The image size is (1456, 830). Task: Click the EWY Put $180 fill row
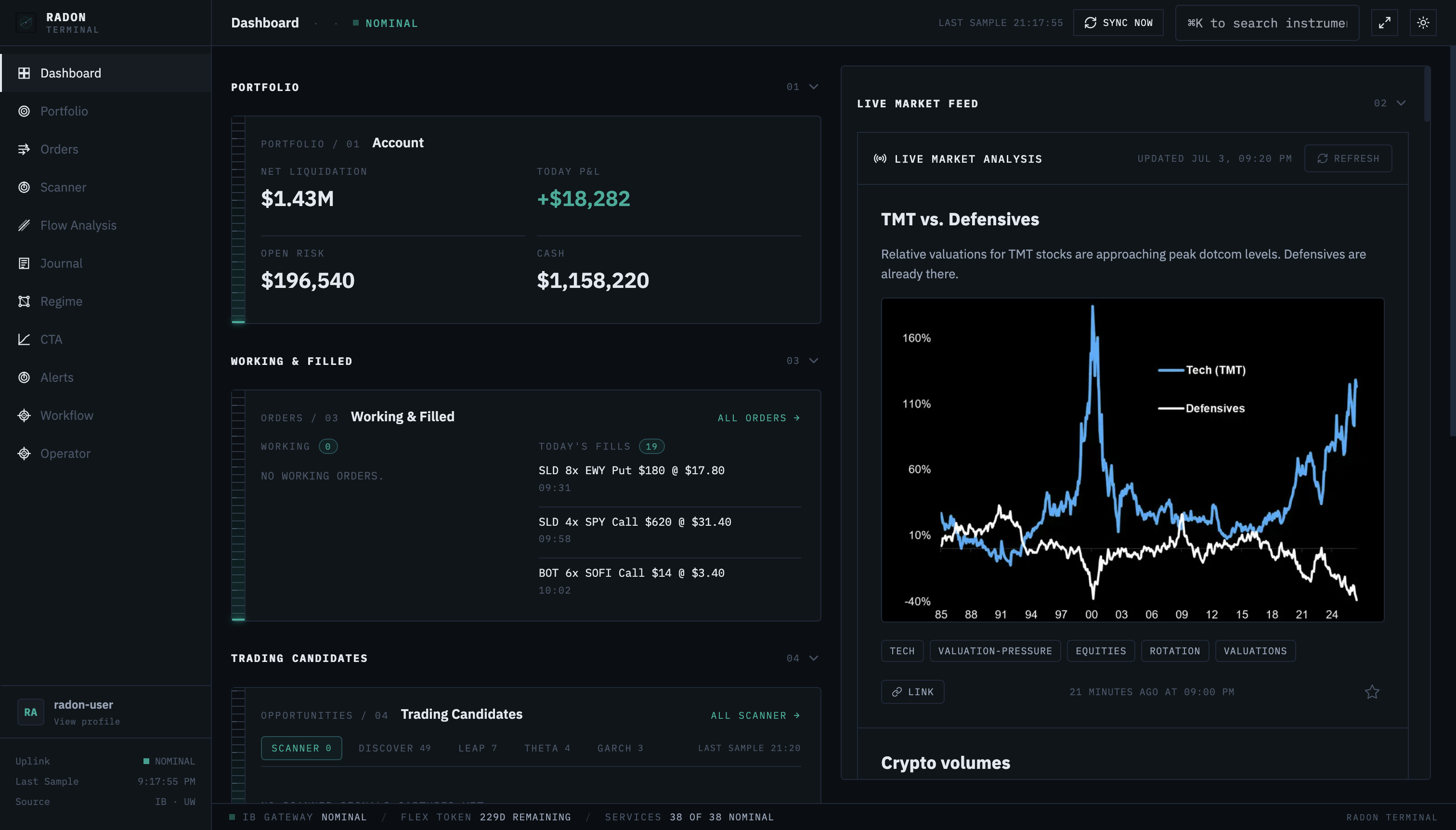click(x=669, y=479)
